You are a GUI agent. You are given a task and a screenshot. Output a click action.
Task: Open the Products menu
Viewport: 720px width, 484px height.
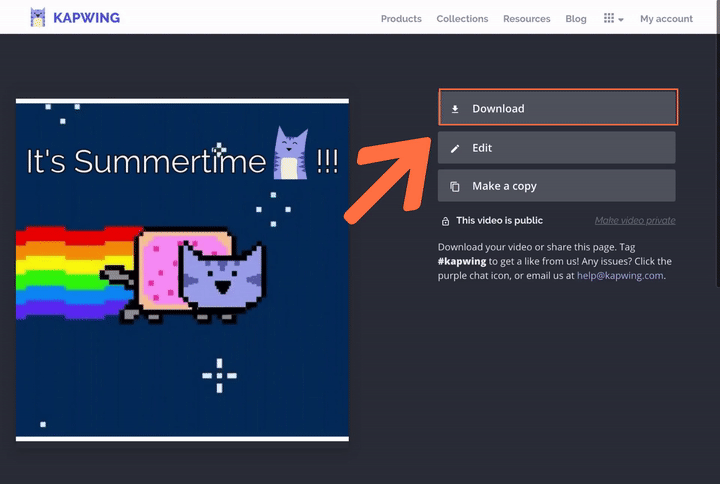tap(401, 19)
